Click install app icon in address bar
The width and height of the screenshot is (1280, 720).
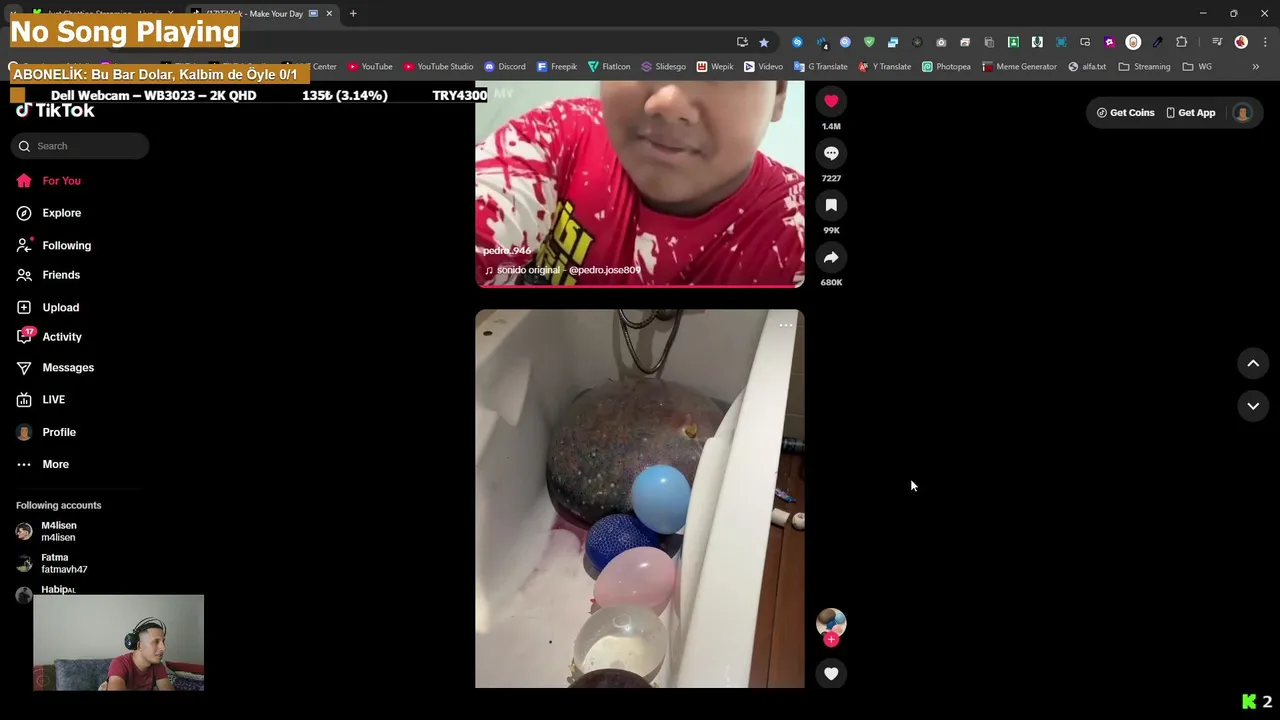pos(742,42)
